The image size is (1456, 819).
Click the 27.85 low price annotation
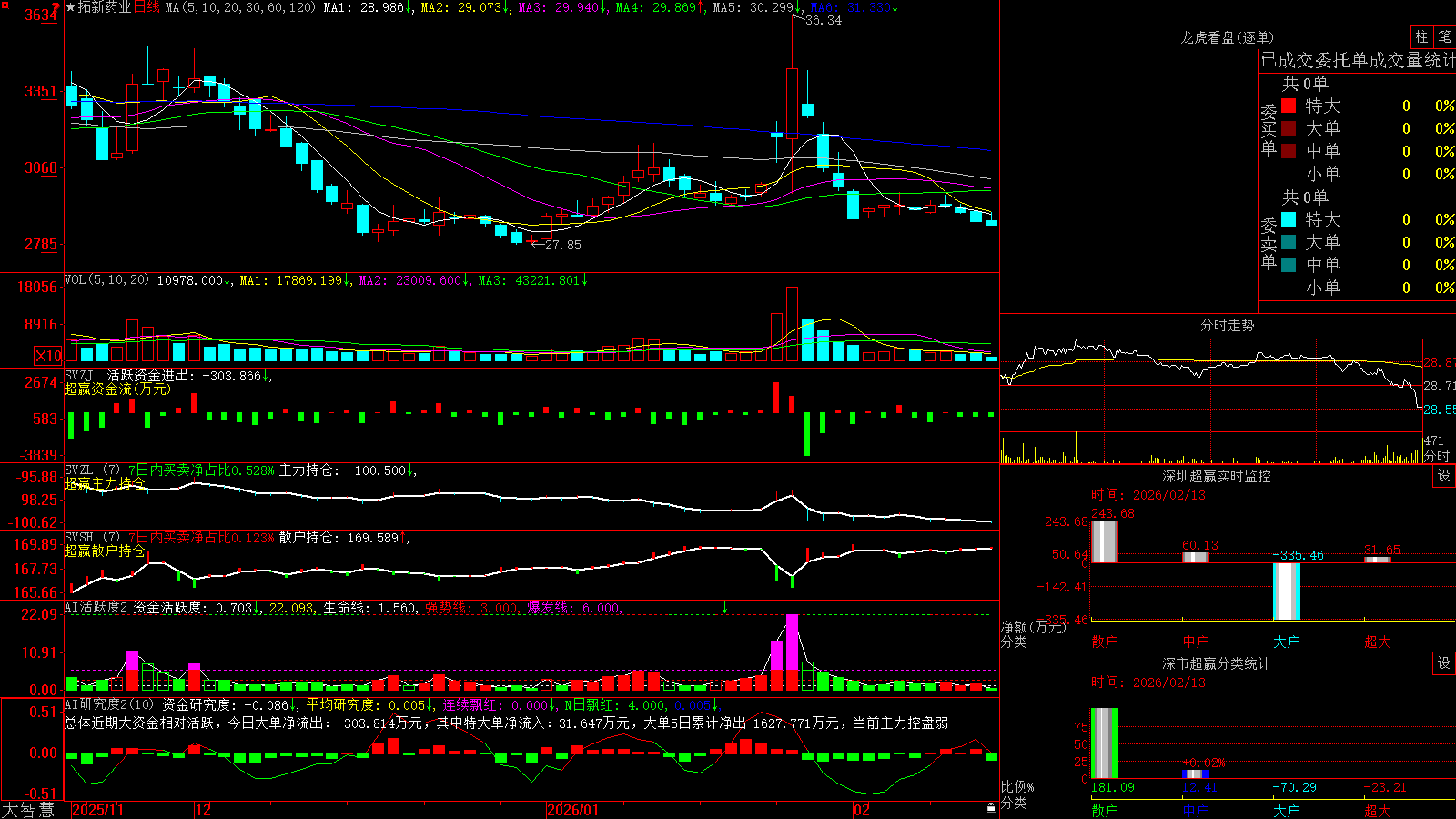(562, 245)
